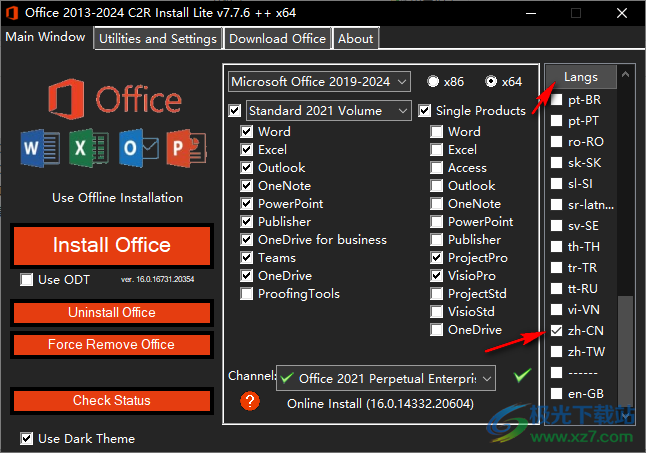The height and width of the screenshot is (453, 646).
Task: Click the language list scroll-up arrow
Action: (x=625, y=75)
